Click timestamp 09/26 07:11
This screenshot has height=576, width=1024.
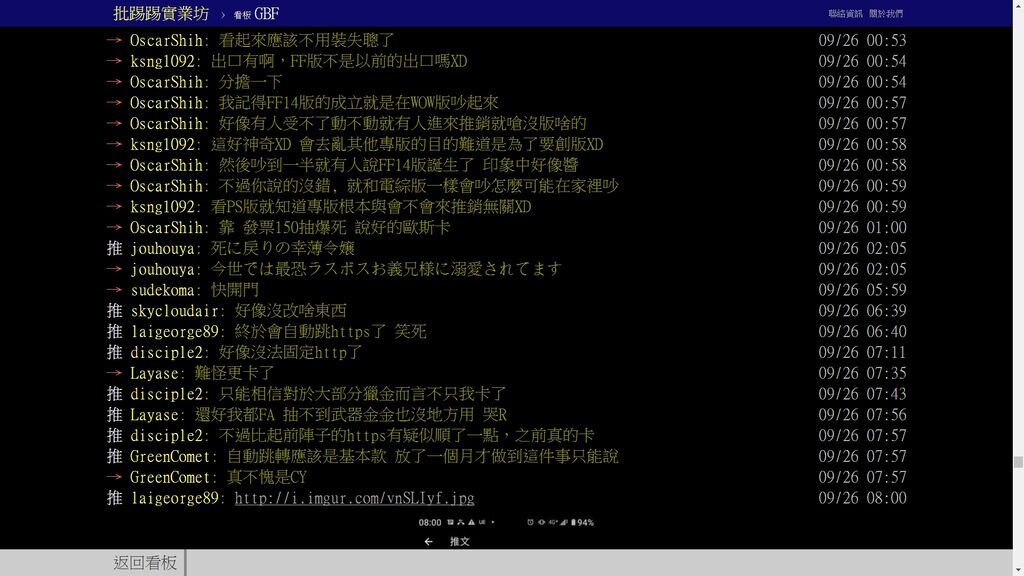(x=862, y=353)
